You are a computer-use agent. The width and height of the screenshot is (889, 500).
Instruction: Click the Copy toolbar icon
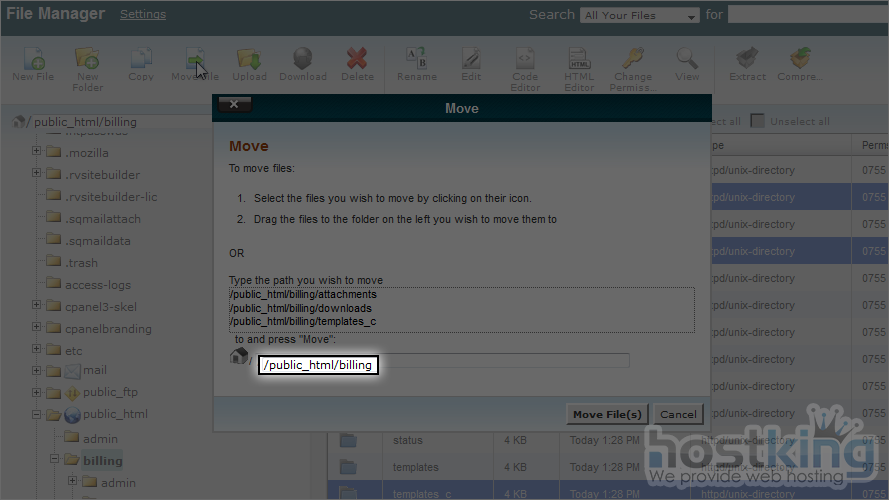coord(141,62)
